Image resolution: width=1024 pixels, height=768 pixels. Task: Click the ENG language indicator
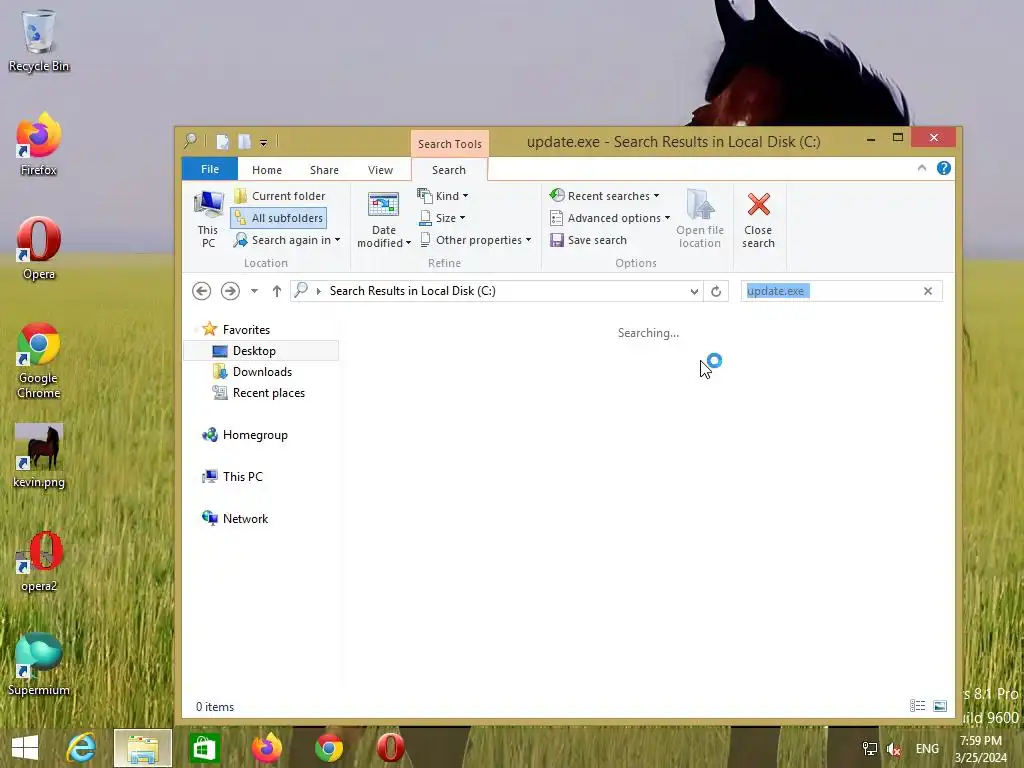pos(927,749)
